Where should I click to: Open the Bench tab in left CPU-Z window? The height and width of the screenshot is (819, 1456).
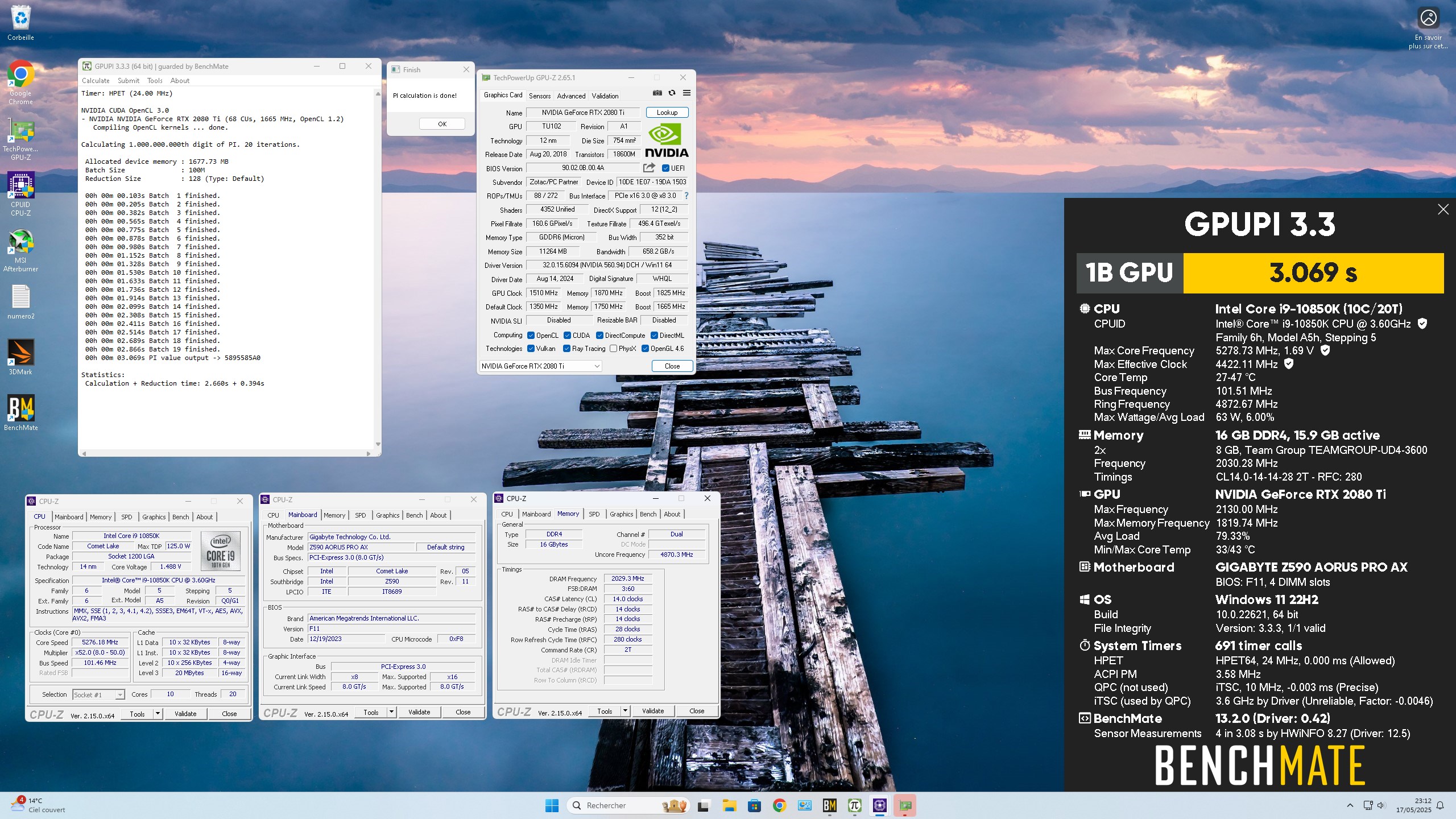(180, 517)
